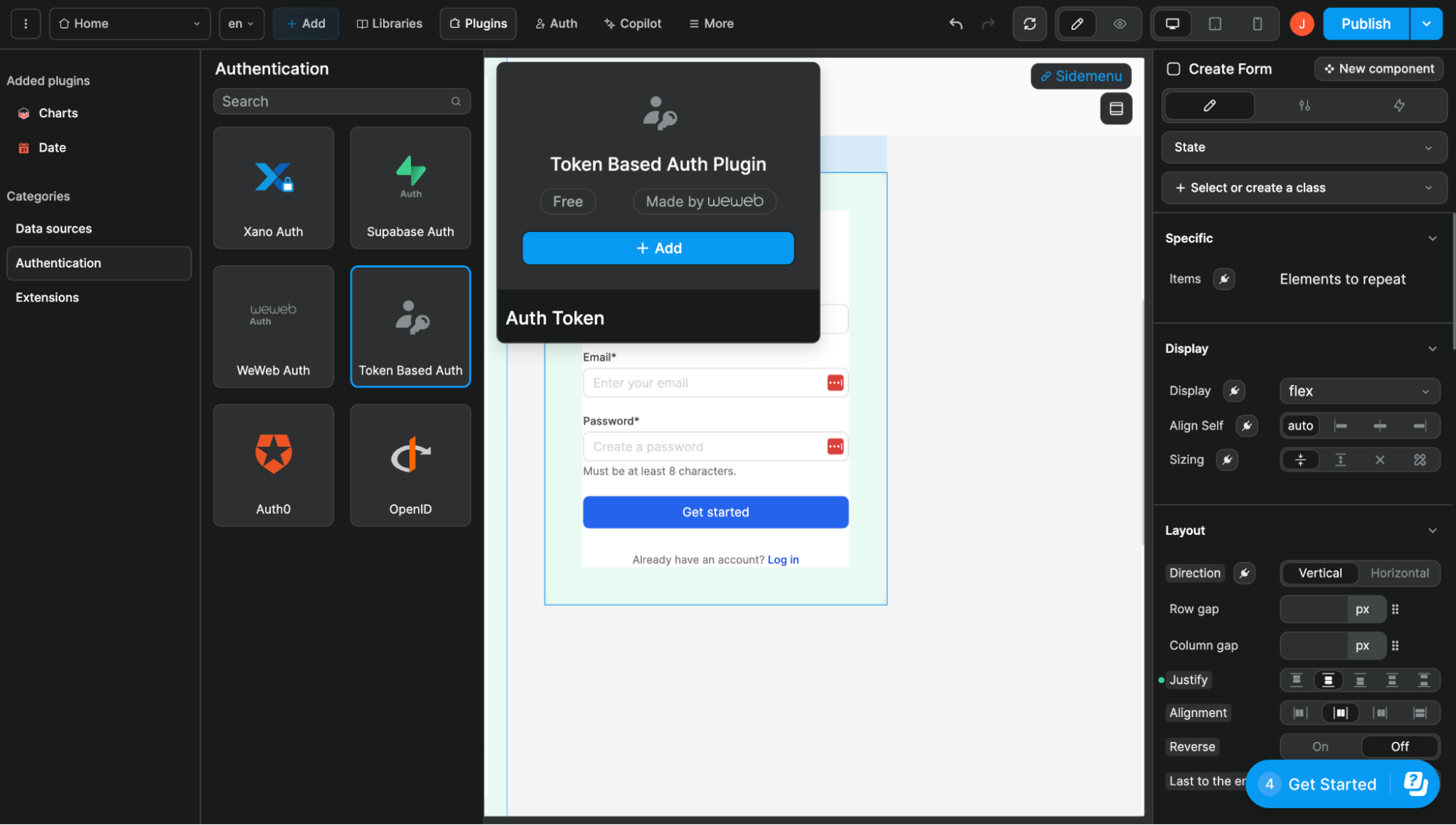Click Add on the Token Based Auth Plugin popup
The image size is (1456, 825).
[657, 248]
